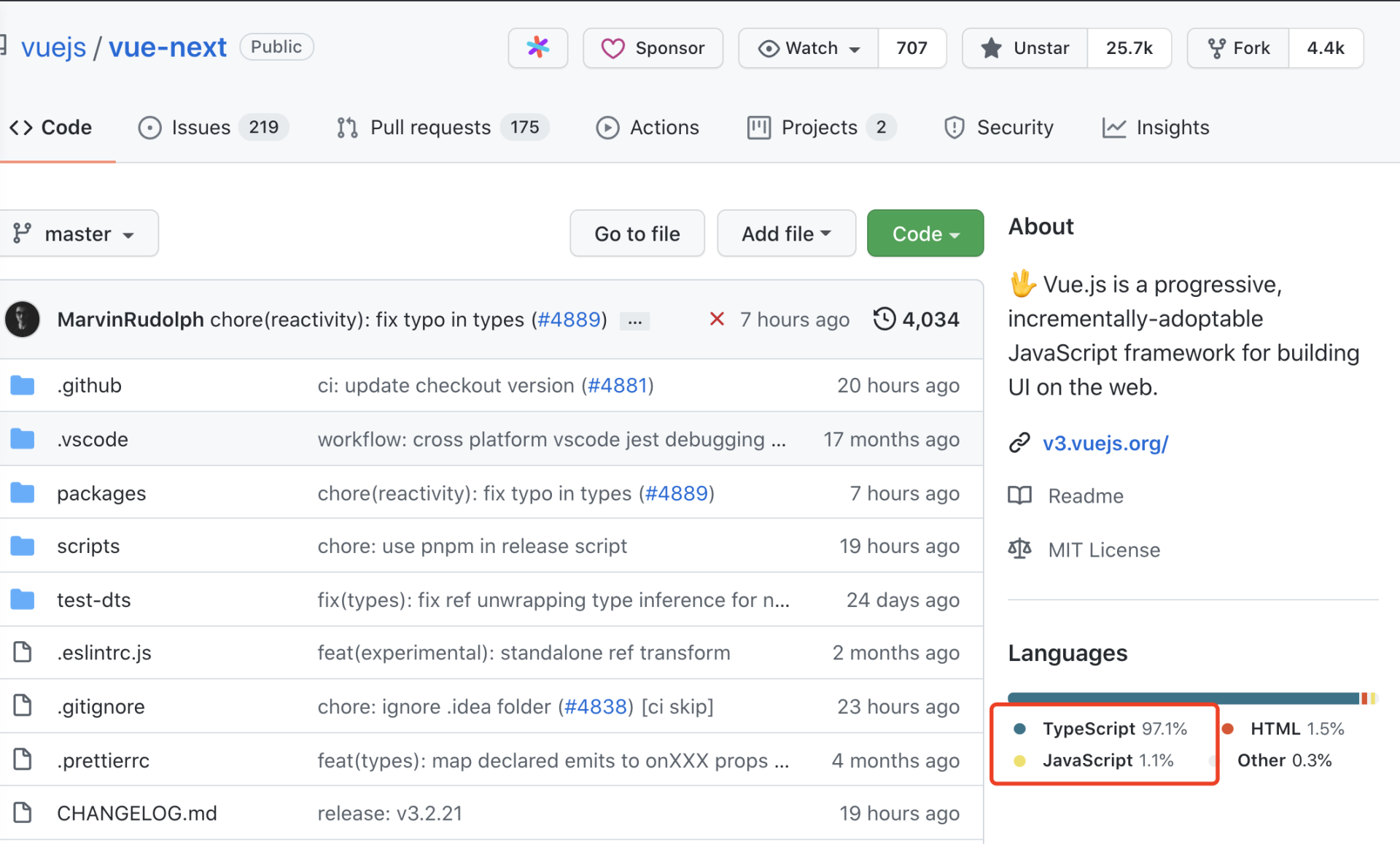Click the red X failed status icon

(717, 319)
